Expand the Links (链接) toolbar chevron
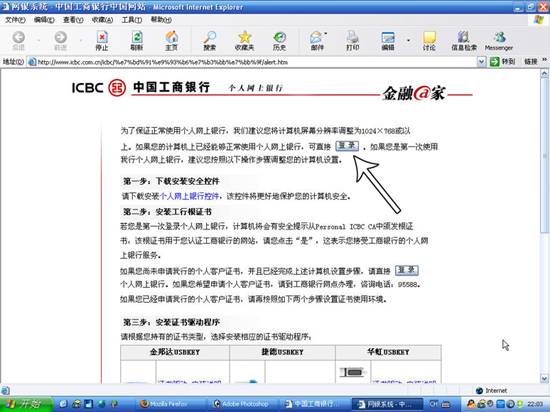 coord(544,61)
